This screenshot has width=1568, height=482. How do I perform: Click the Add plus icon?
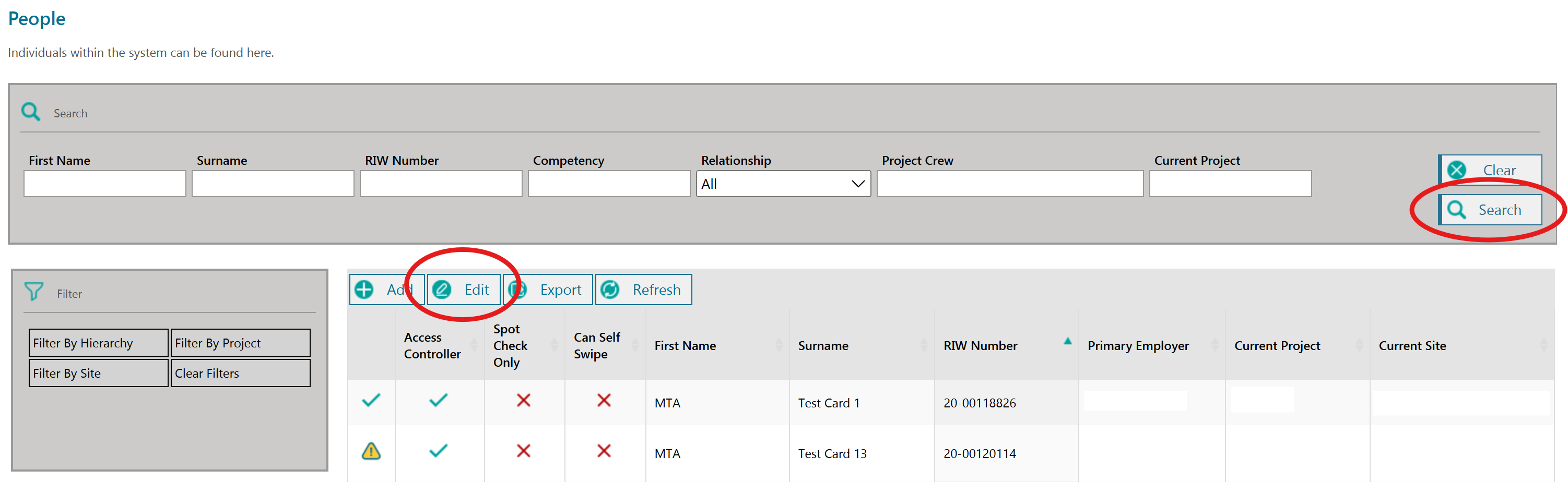[x=364, y=290]
